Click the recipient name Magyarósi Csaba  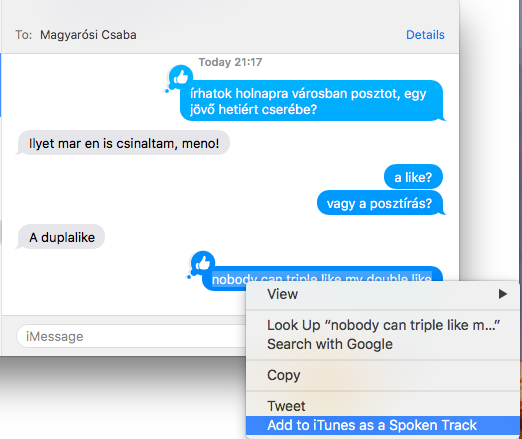click(x=88, y=35)
